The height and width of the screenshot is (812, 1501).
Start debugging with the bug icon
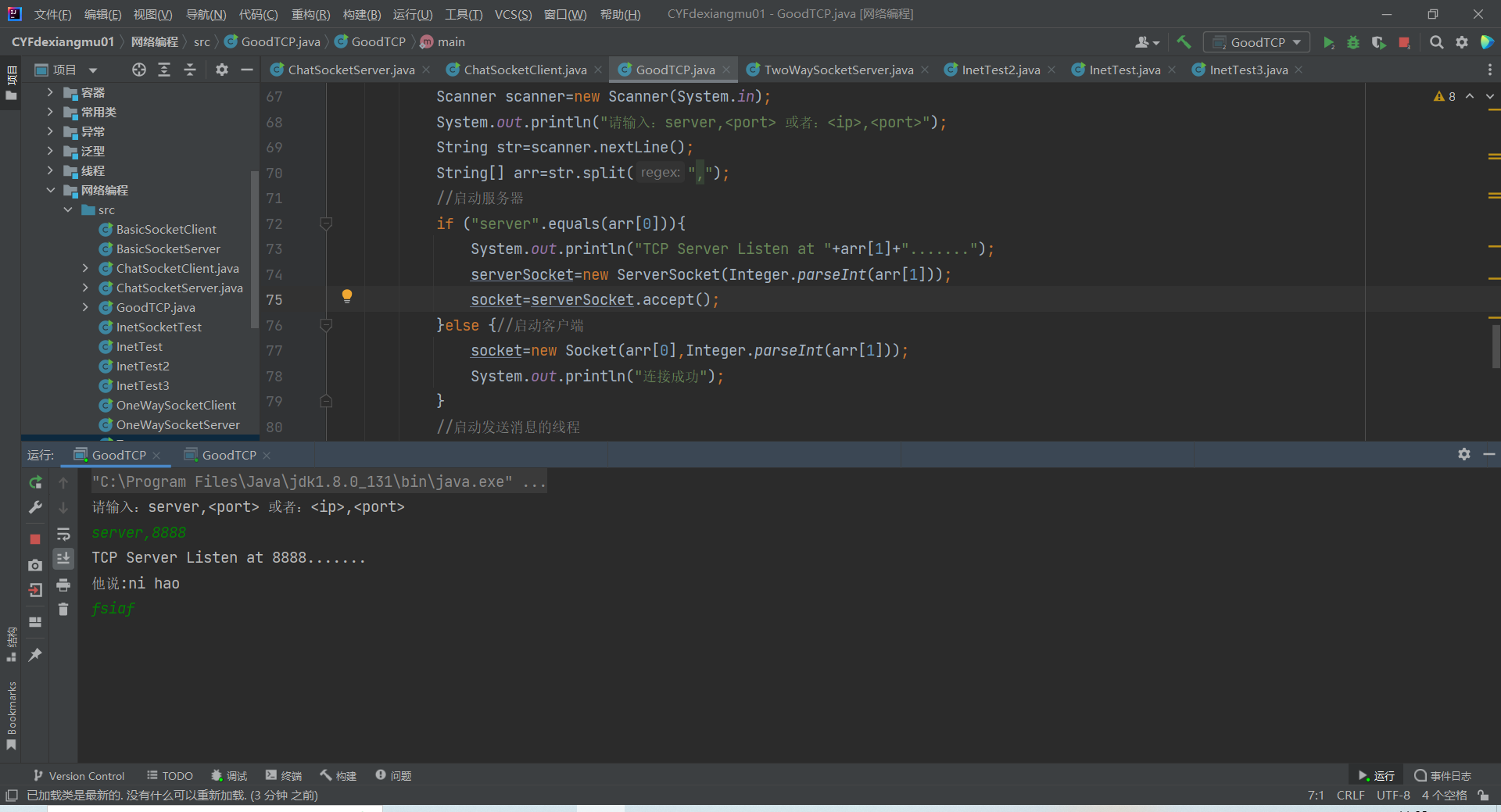1353,42
